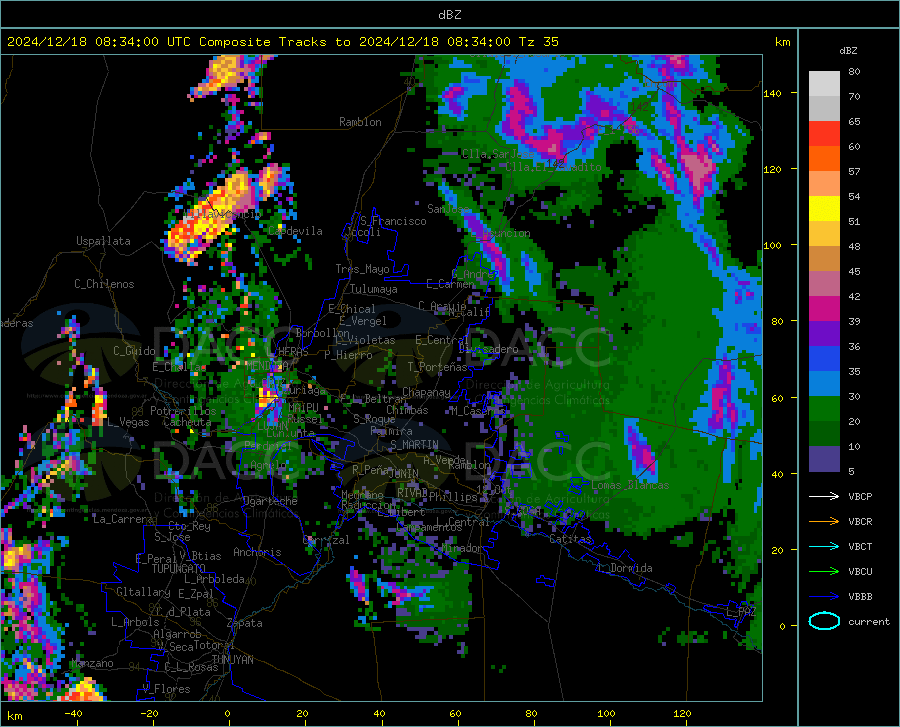This screenshot has height=727, width=900.
Task: Pick the magenta band above 39
Action: (824, 309)
